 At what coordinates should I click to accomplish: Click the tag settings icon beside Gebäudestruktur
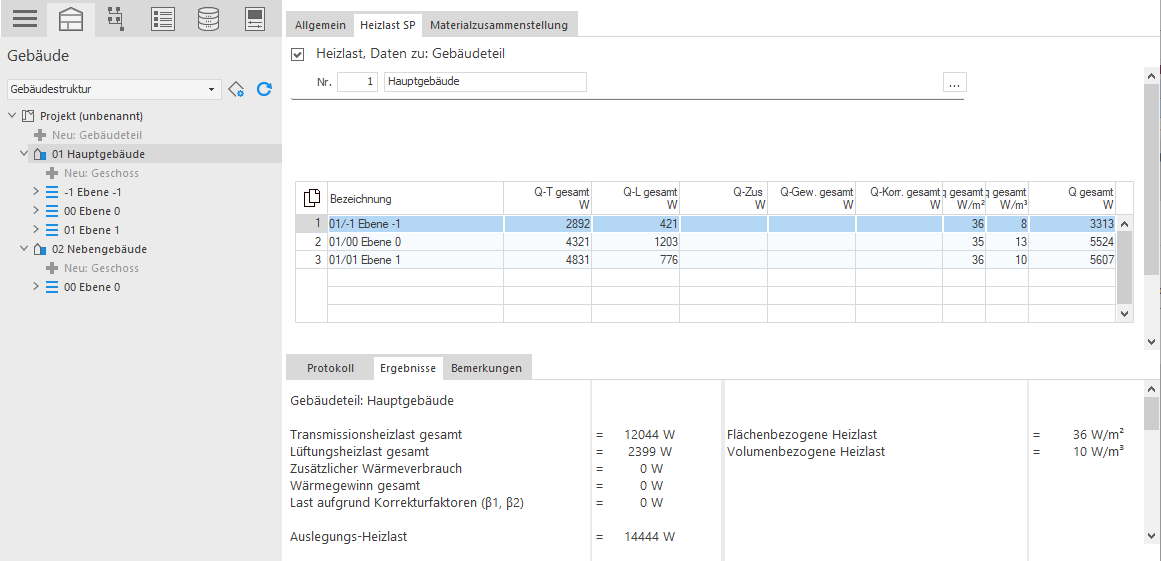tap(236, 90)
